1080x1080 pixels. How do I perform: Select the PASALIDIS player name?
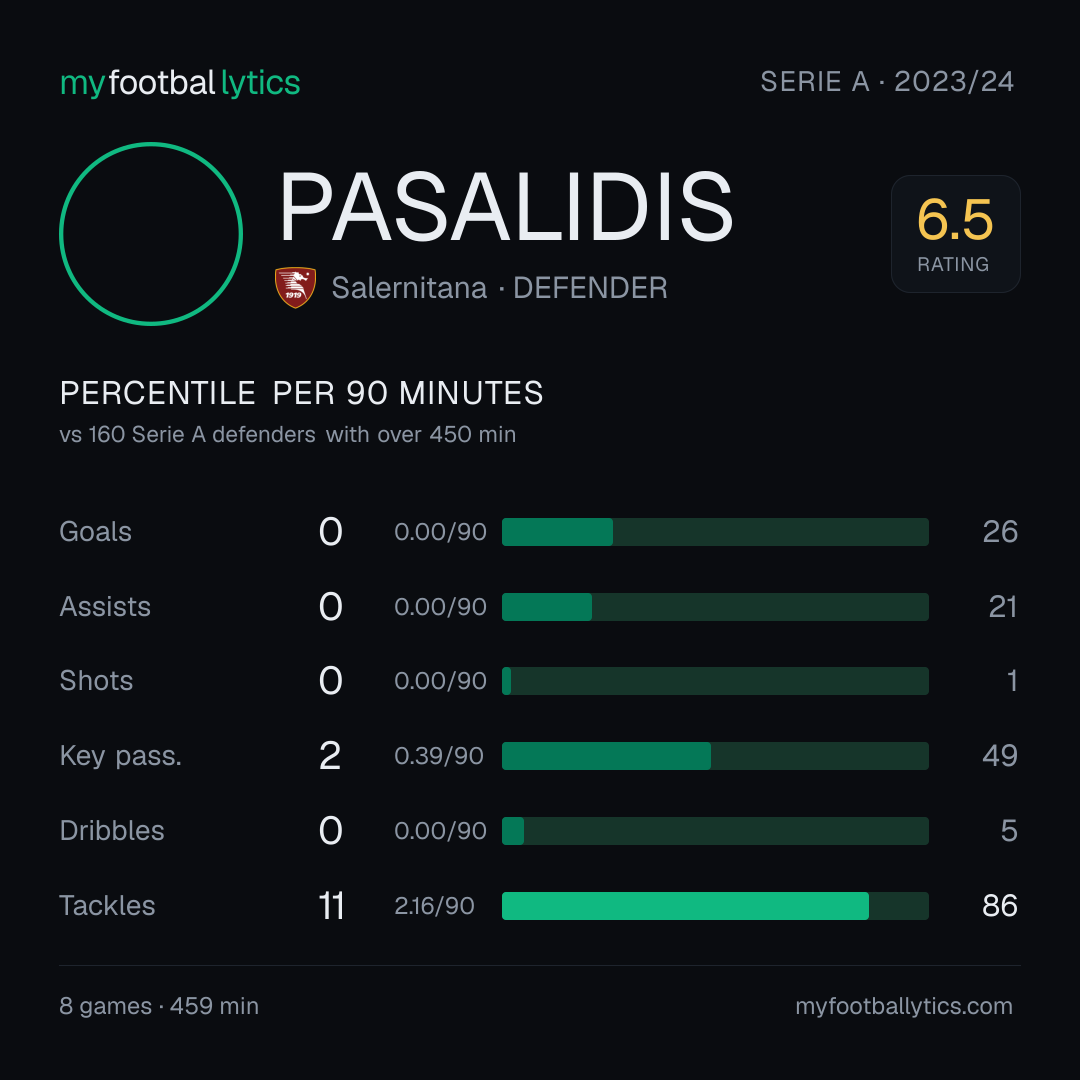point(506,207)
